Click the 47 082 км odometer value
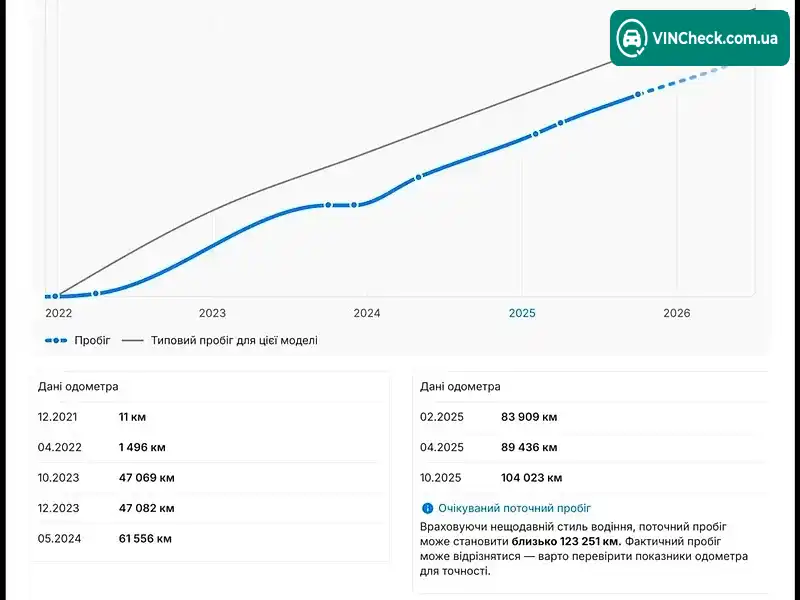 (147, 508)
